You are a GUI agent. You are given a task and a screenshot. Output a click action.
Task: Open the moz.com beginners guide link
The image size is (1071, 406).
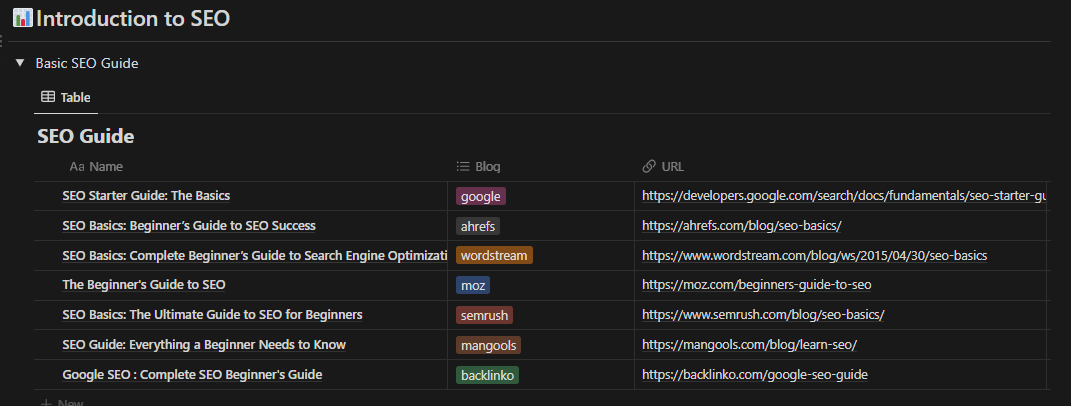[x=756, y=285]
